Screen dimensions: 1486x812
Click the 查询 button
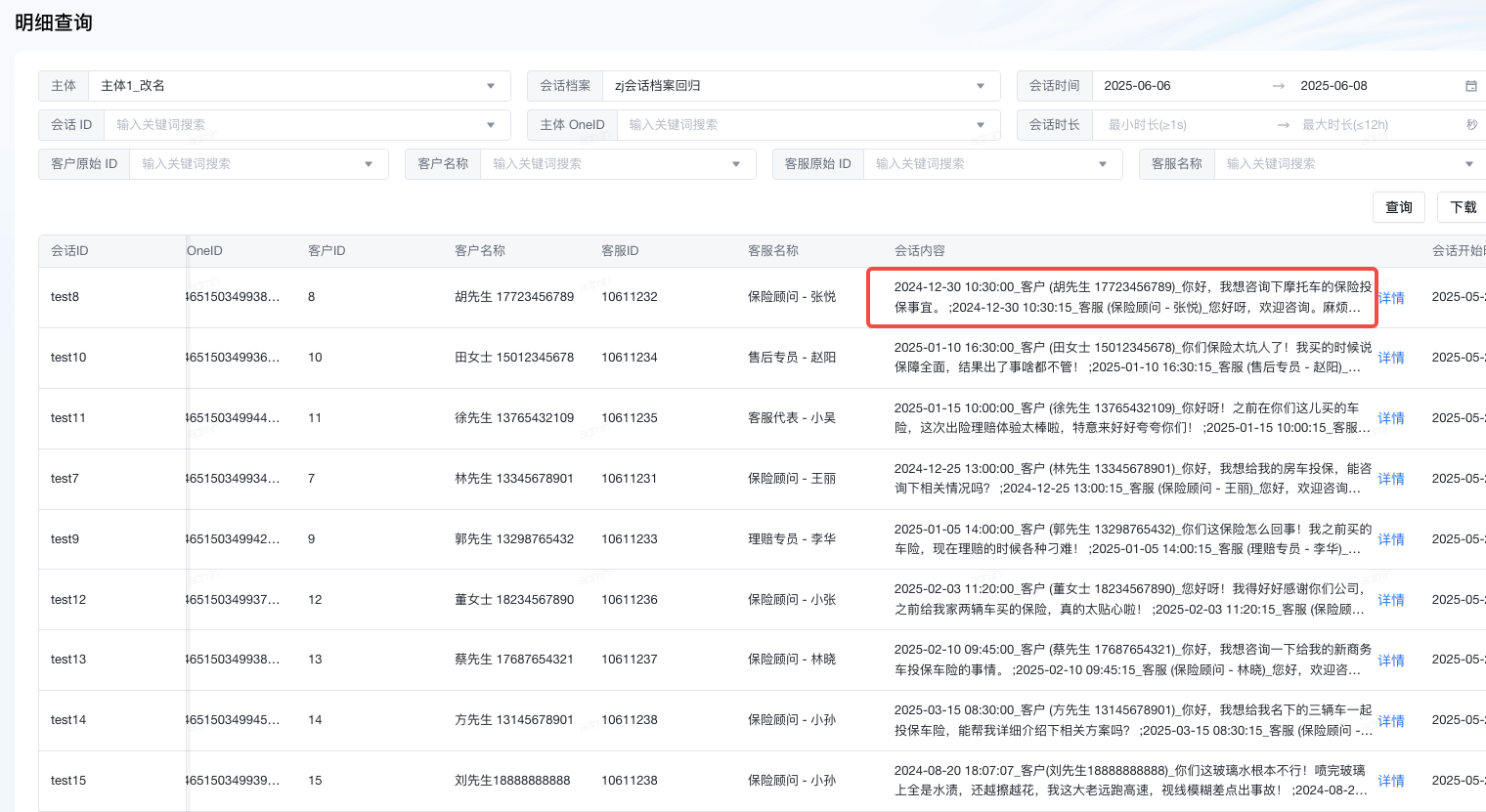[x=1398, y=207]
